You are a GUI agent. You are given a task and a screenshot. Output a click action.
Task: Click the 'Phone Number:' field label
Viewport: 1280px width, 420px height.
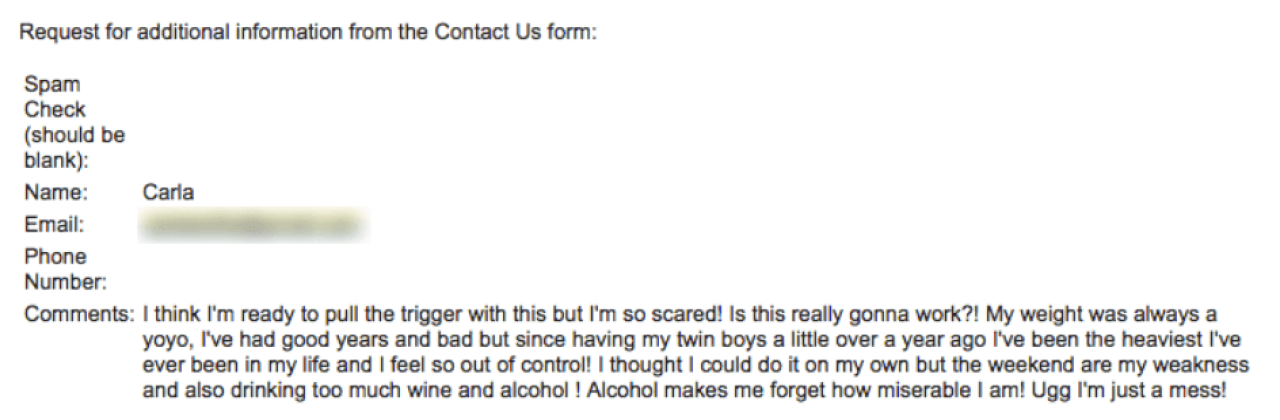pyautogui.click(x=66, y=269)
